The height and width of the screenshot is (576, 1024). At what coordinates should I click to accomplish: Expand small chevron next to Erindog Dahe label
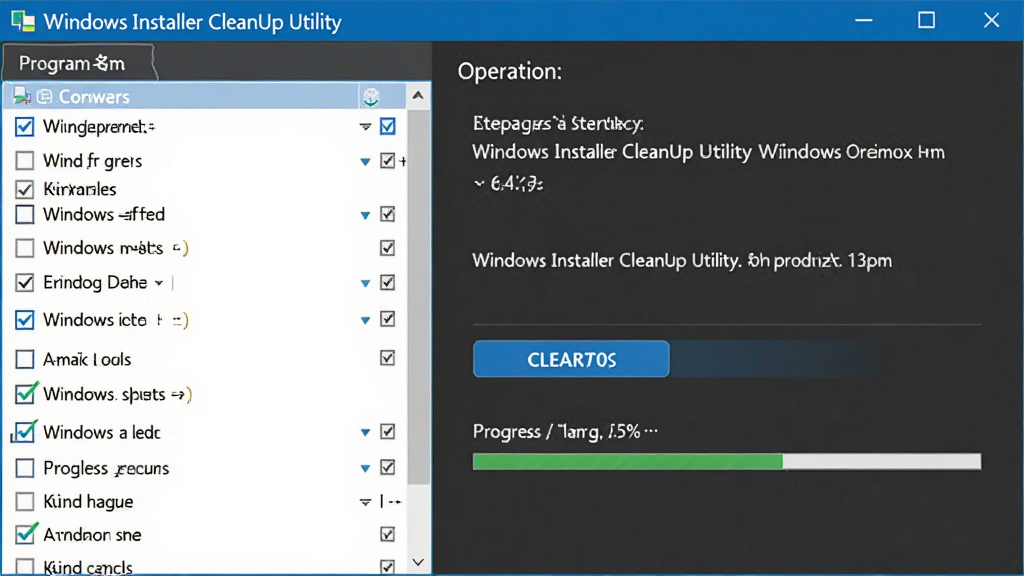pyautogui.click(x=159, y=283)
